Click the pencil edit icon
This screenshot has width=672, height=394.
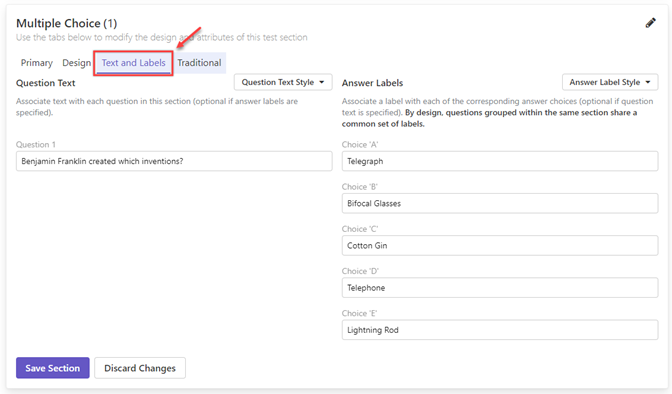click(x=651, y=23)
